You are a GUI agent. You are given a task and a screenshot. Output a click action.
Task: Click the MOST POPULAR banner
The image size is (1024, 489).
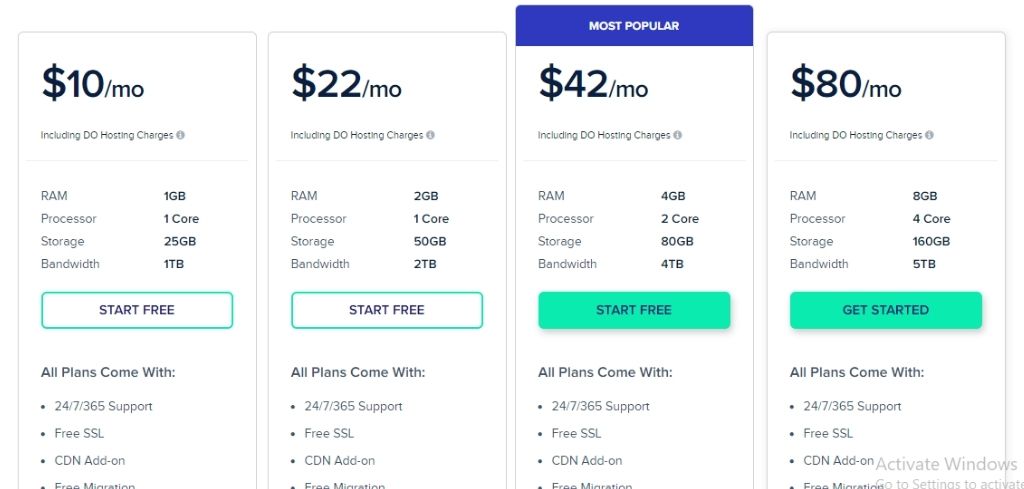click(x=634, y=26)
